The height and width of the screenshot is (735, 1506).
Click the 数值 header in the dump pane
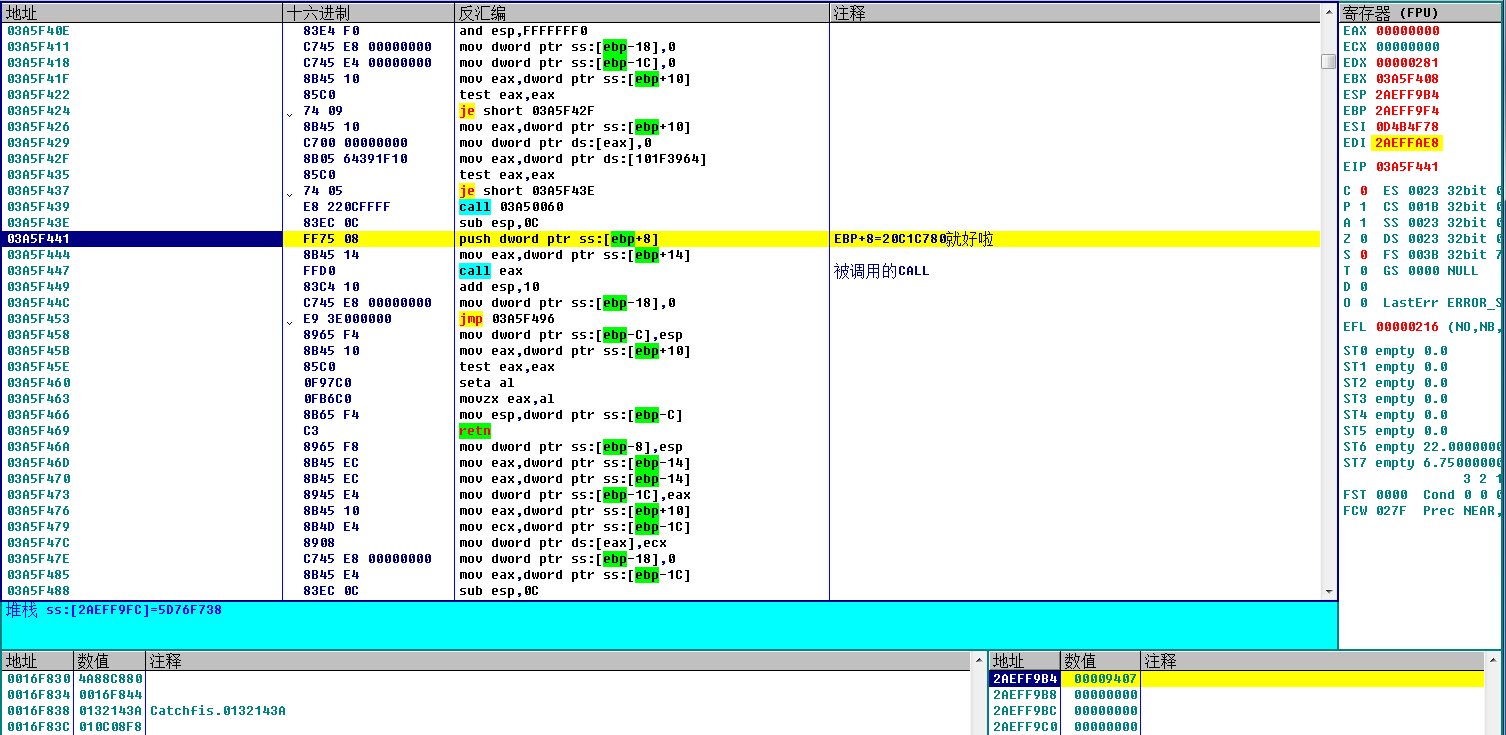[110, 661]
